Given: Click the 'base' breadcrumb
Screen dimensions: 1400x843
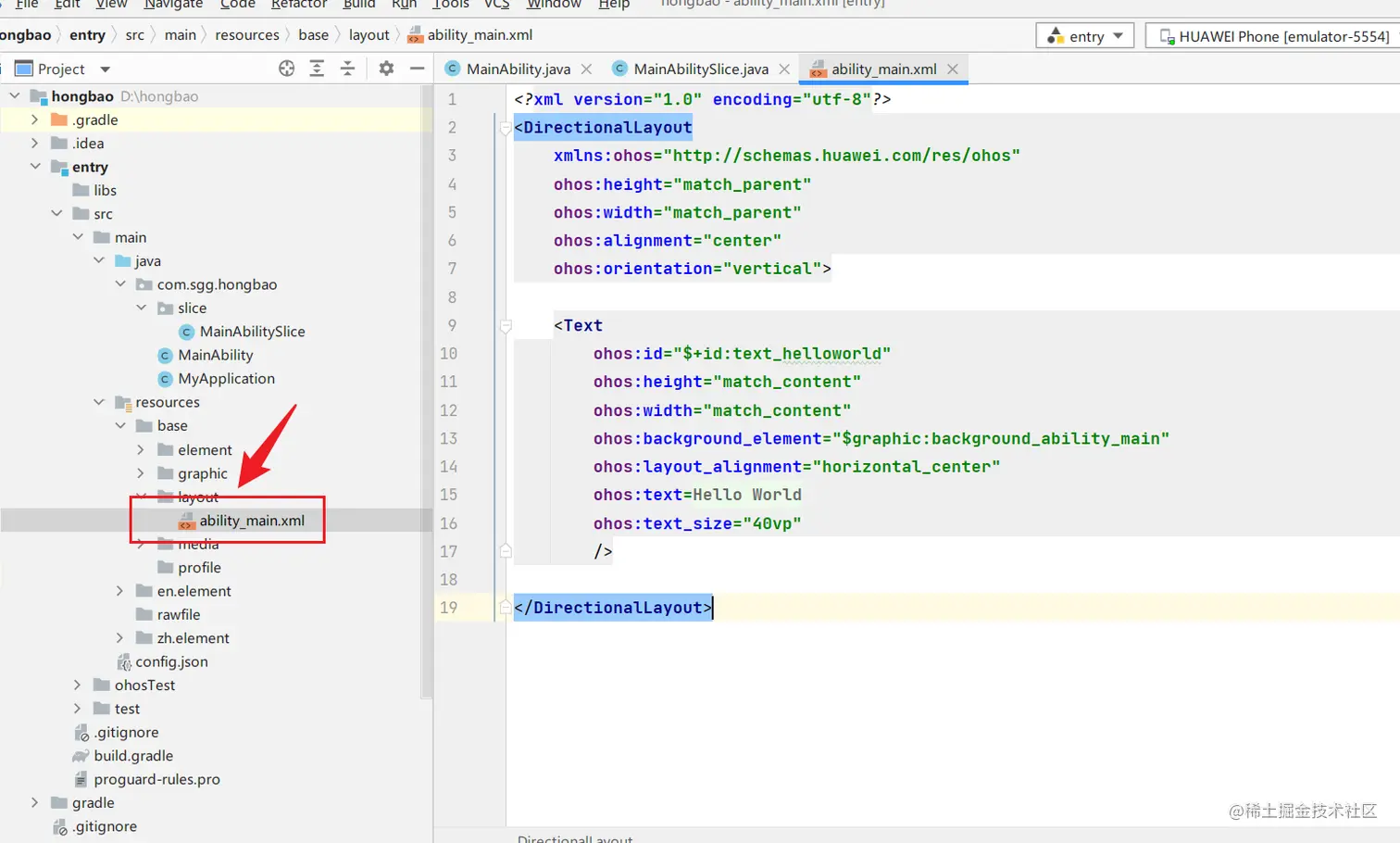Looking at the screenshot, I should point(313,35).
